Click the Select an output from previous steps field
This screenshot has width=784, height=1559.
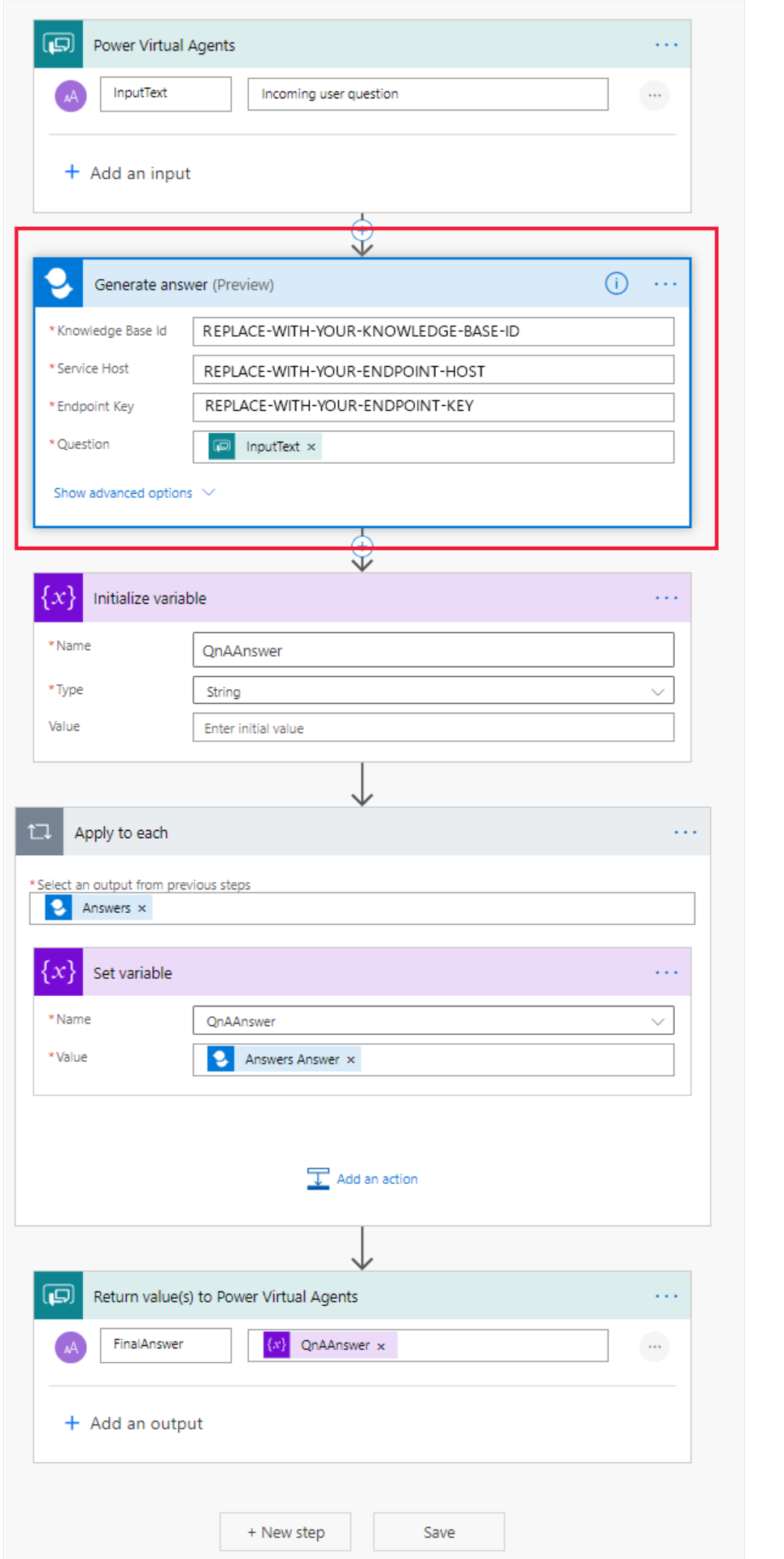tap(362, 908)
